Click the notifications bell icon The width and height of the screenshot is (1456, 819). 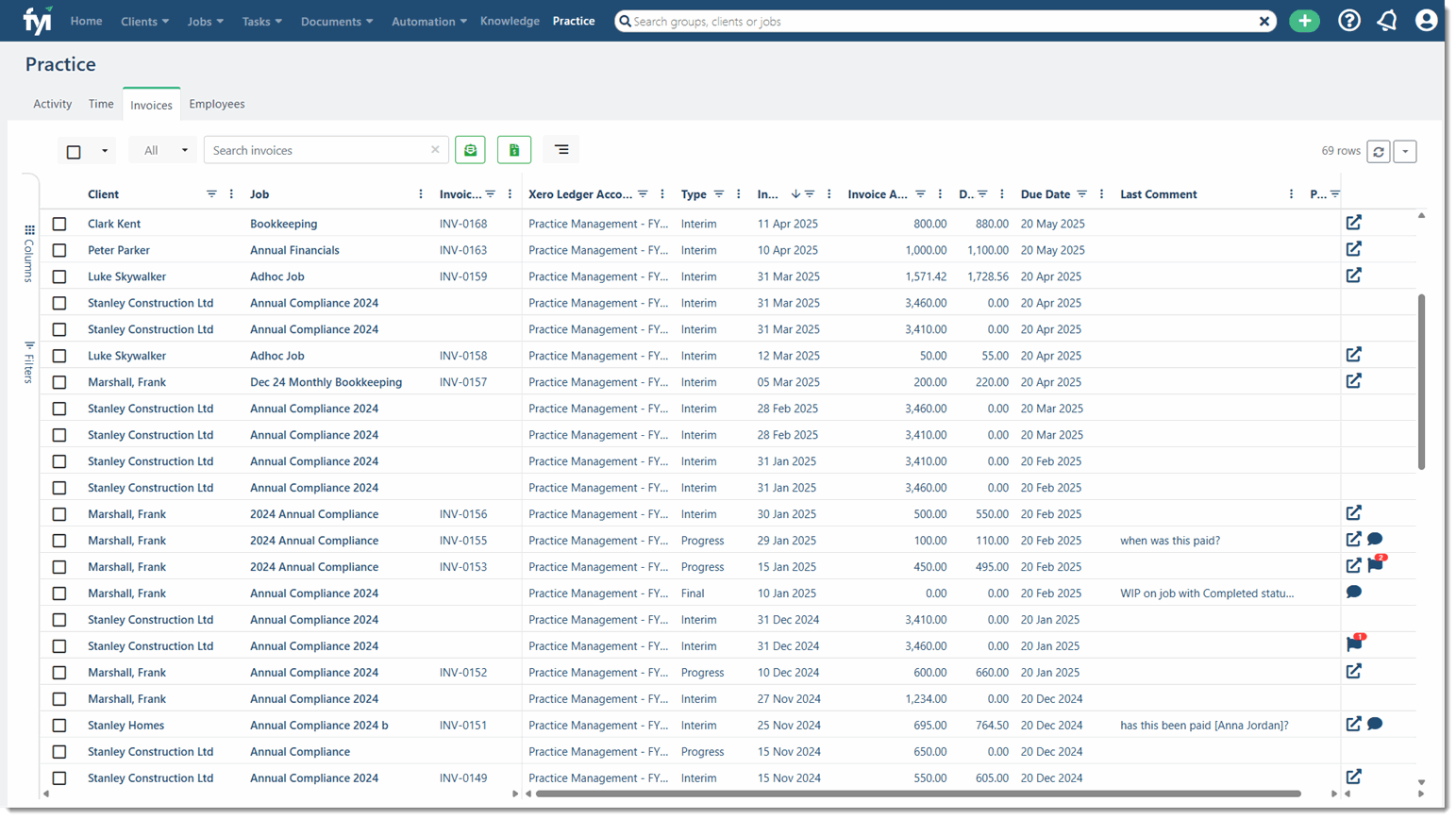tap(1386, 21)
